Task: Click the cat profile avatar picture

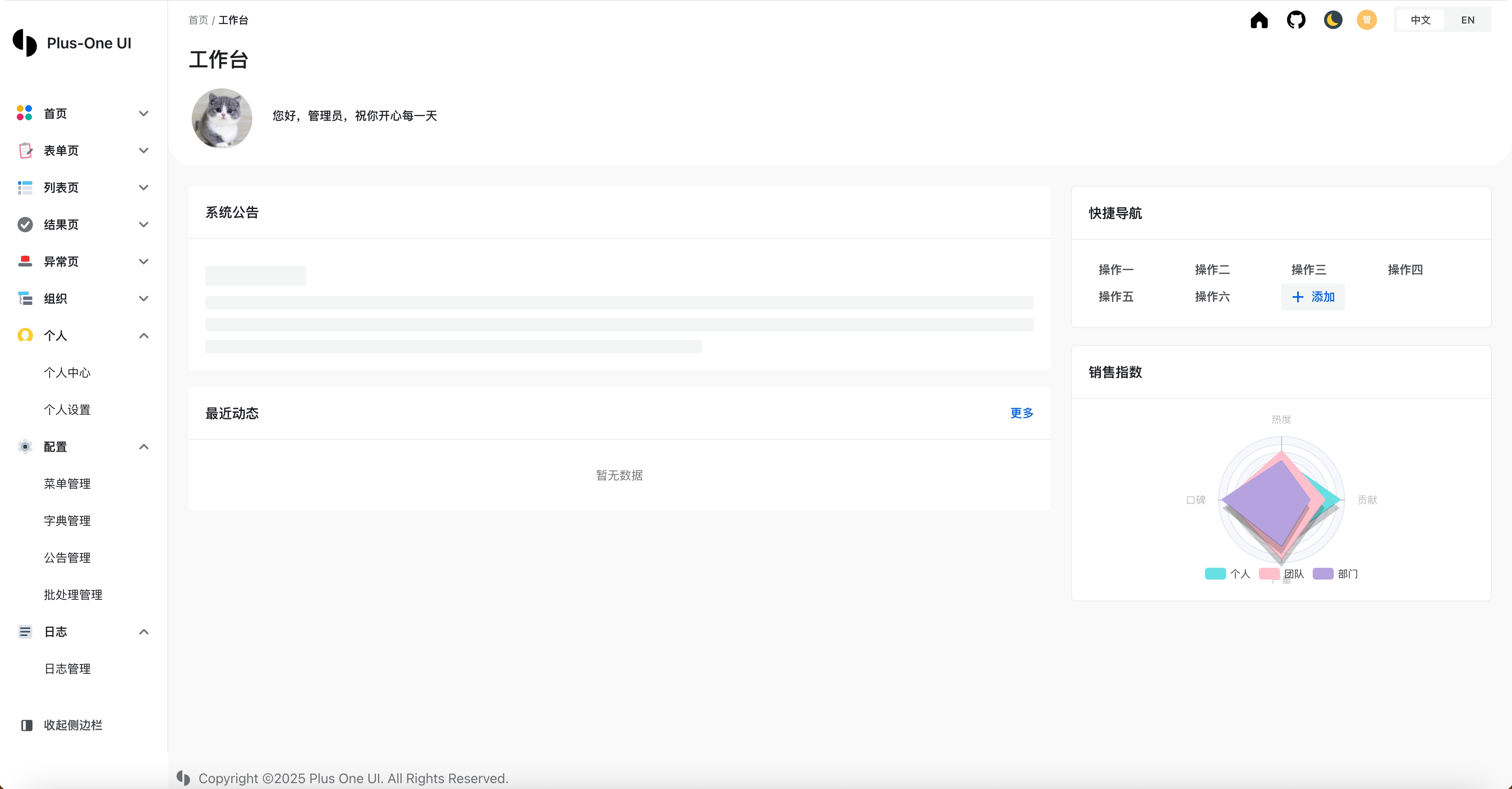Action: point(222,118)
